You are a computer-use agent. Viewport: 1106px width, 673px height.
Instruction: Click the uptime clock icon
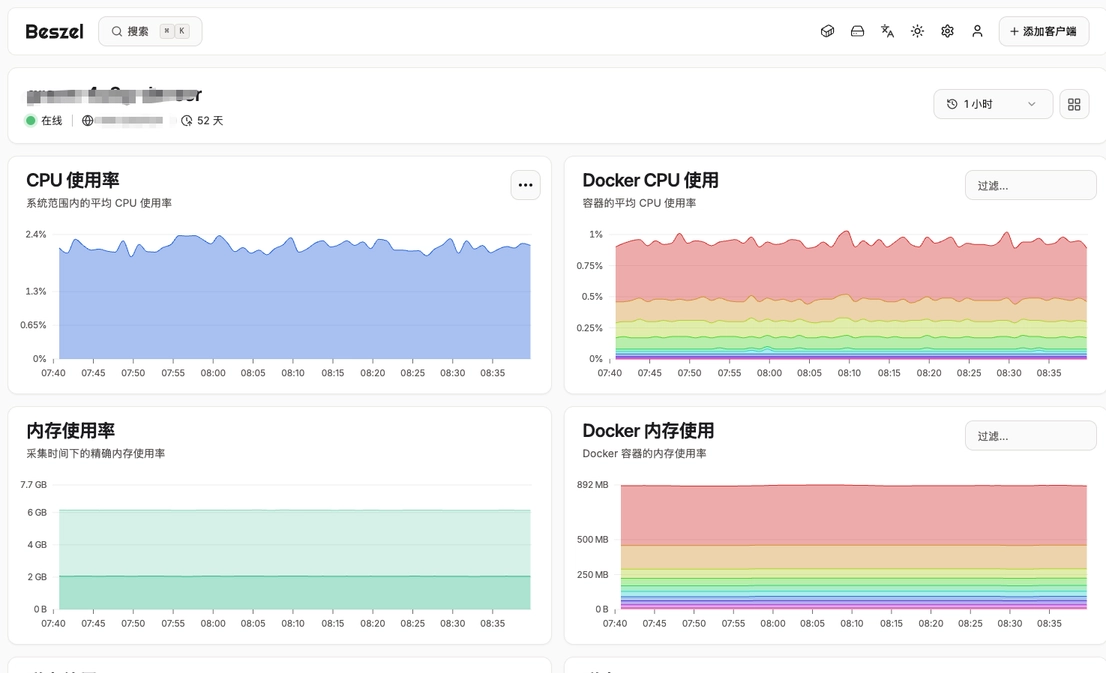[x=186, y=121]
